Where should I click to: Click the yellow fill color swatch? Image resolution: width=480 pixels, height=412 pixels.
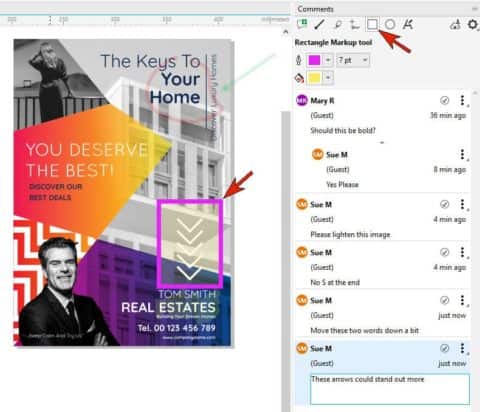314,78
